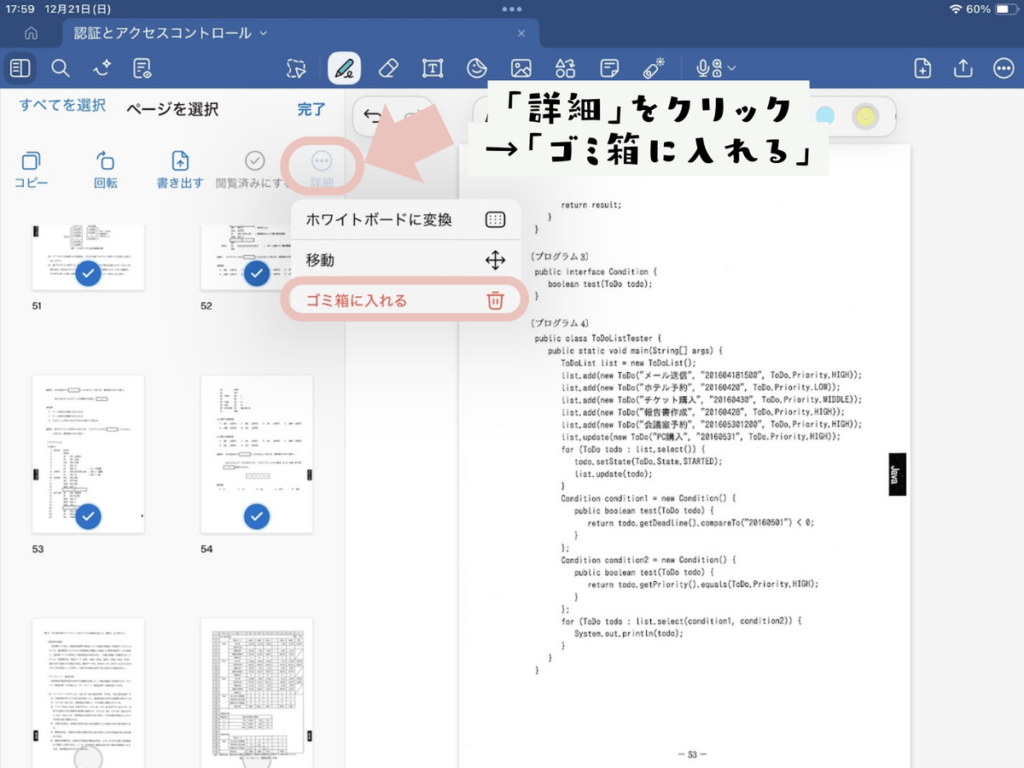Expand the 詳細 more options button

[x=321, y=166]
